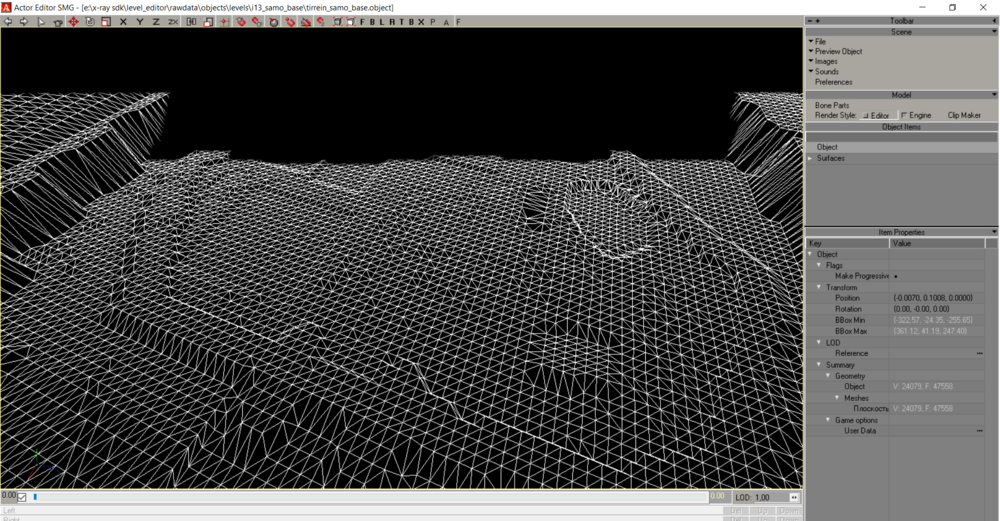Open Bone Parts editor

pyautogui.click(x=832, y=105)
